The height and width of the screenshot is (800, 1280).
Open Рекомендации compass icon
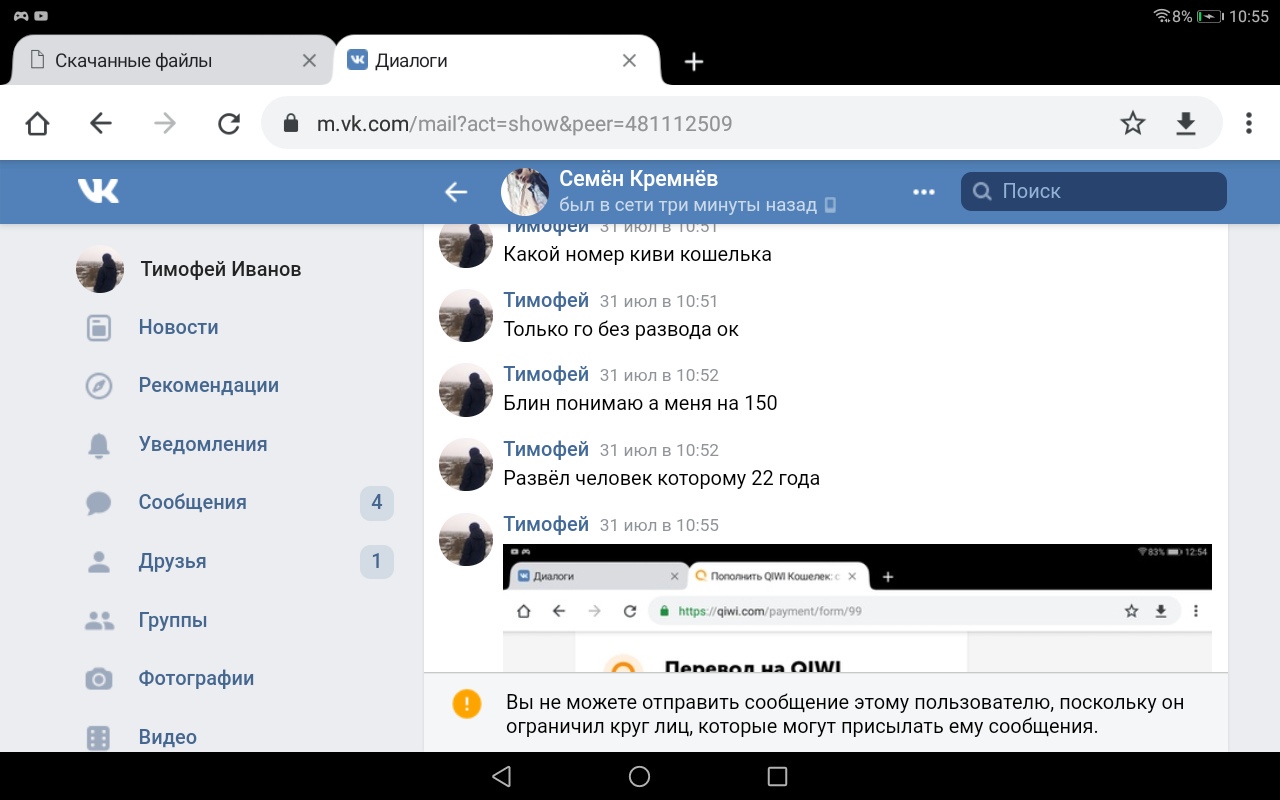coord(99,386)
